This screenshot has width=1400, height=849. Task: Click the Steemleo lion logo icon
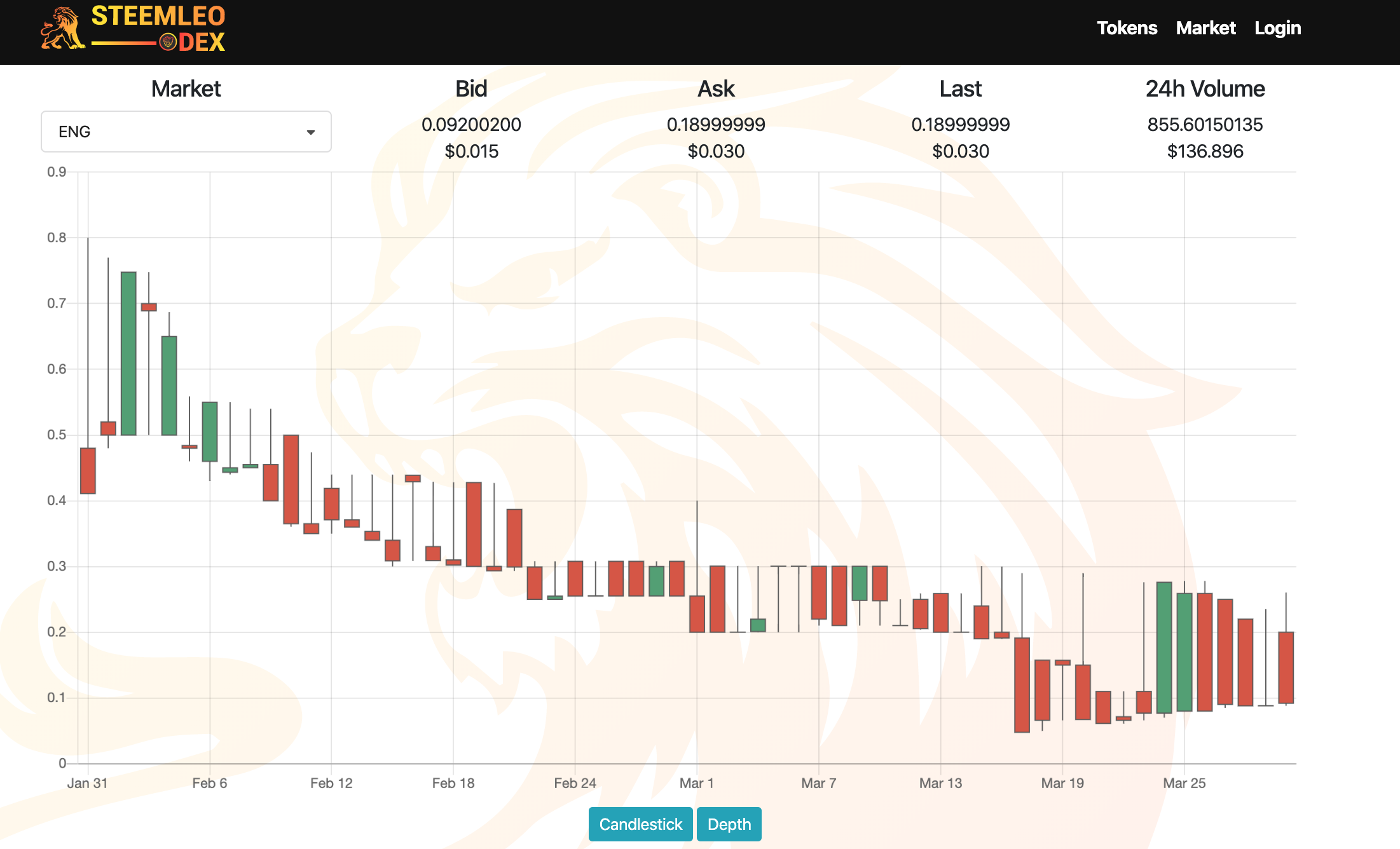click(x=62, y=29)
